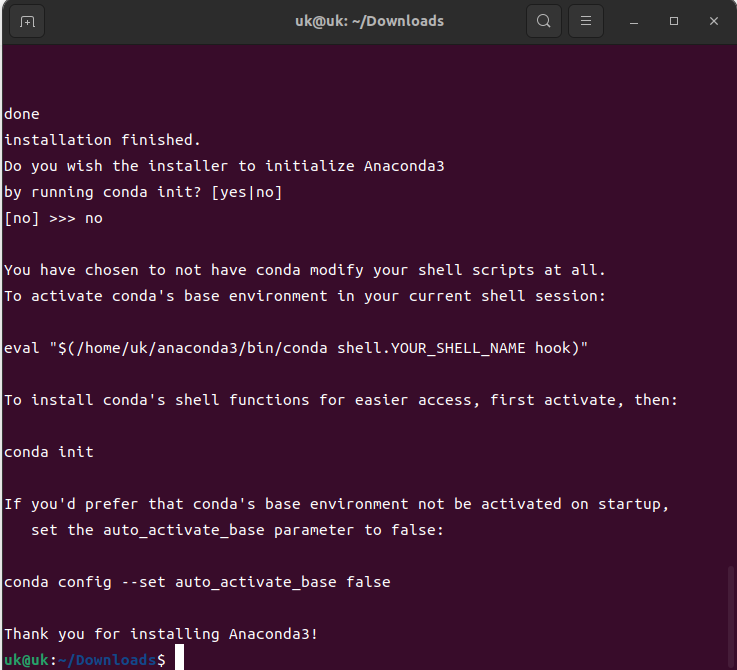Maximize the terminal window

click(x=674, y=21)
